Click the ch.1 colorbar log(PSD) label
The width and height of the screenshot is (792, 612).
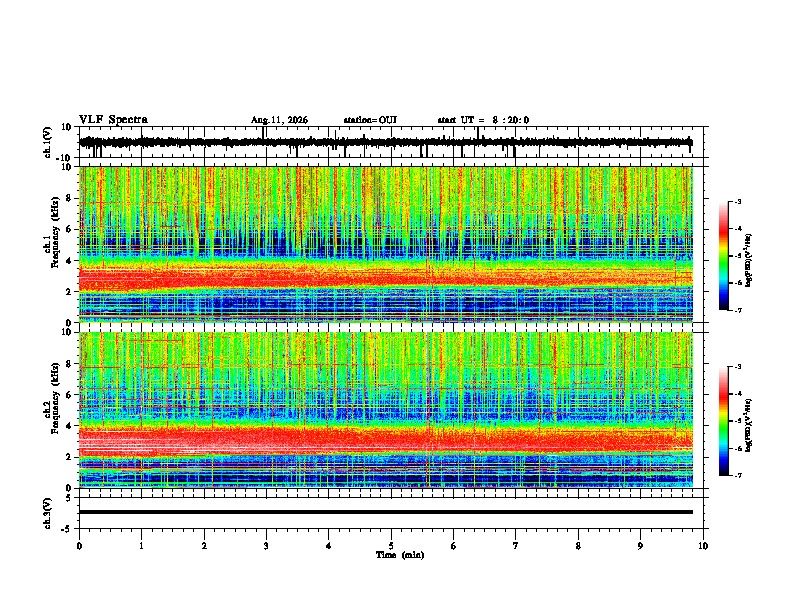(x=748, y=261)
